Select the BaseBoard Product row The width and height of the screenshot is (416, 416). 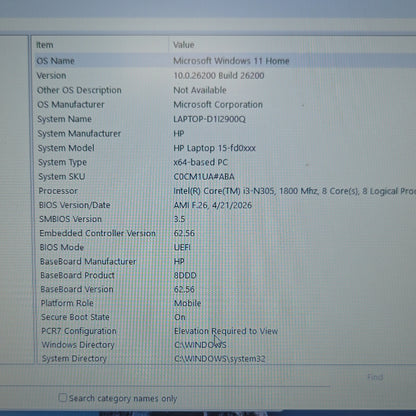225,275
